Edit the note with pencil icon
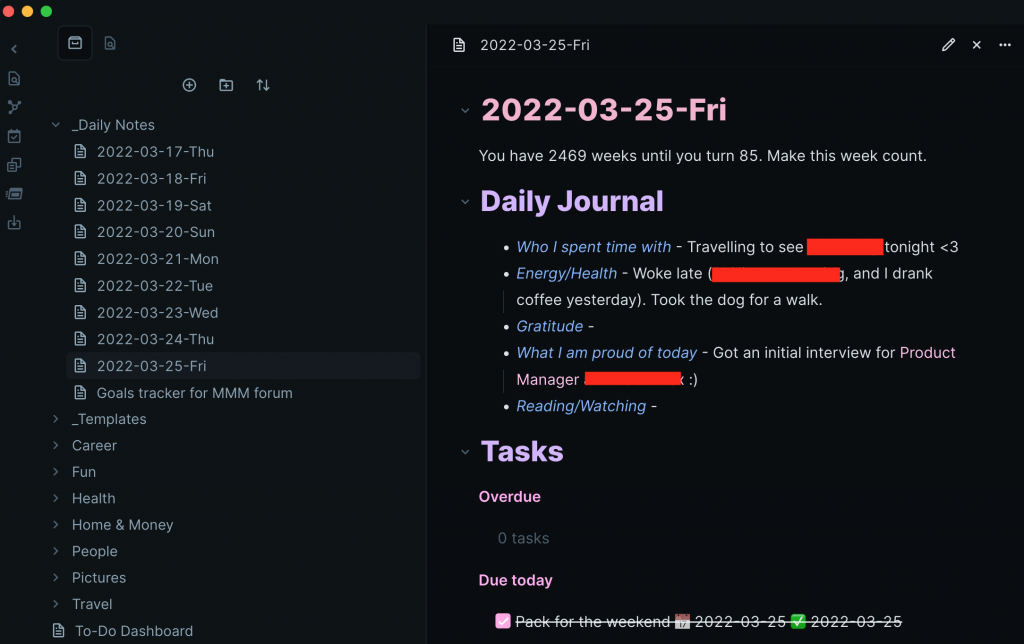 point(948,44)
